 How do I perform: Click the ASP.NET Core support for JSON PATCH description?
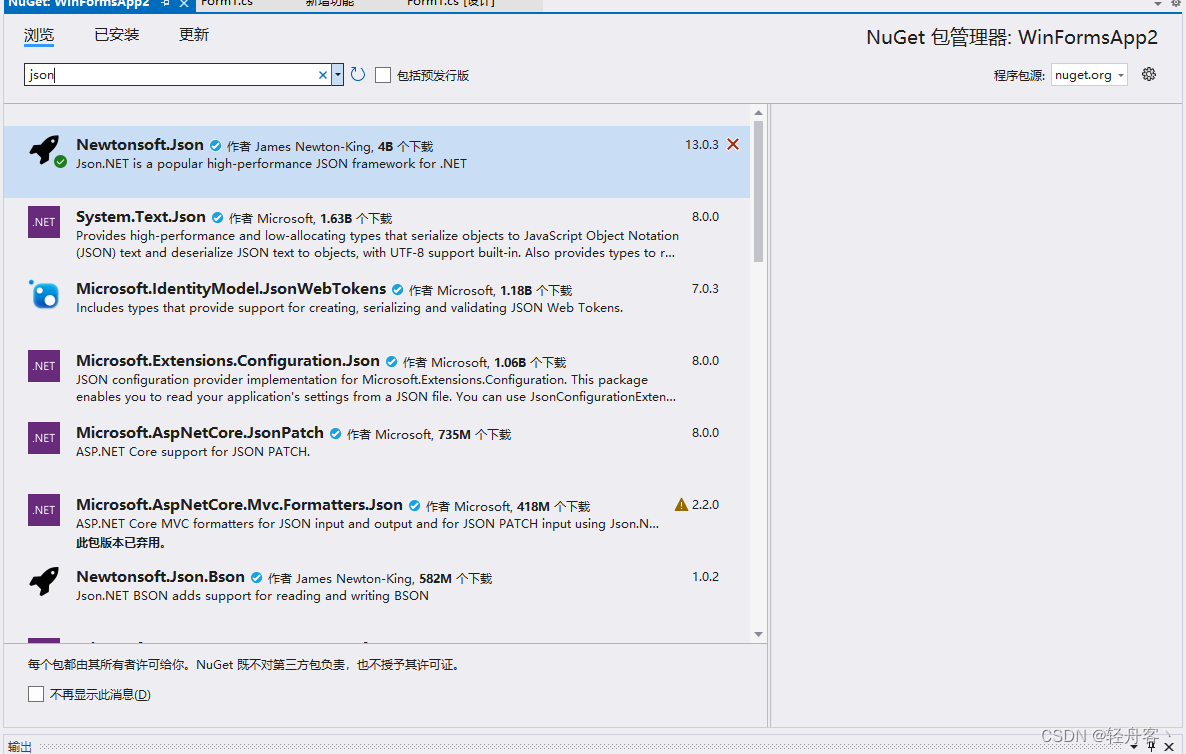(x=193, y=452)
